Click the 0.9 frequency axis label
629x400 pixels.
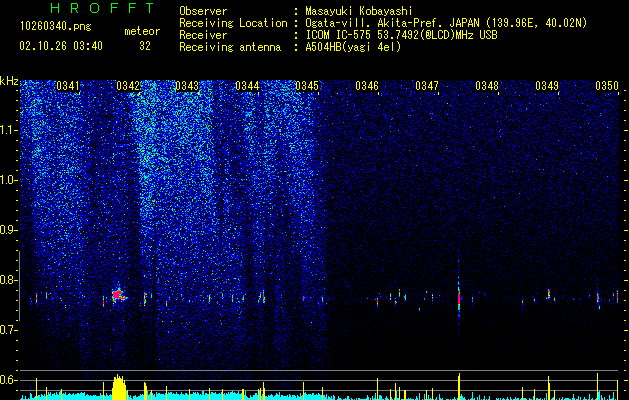pos(9,230)
